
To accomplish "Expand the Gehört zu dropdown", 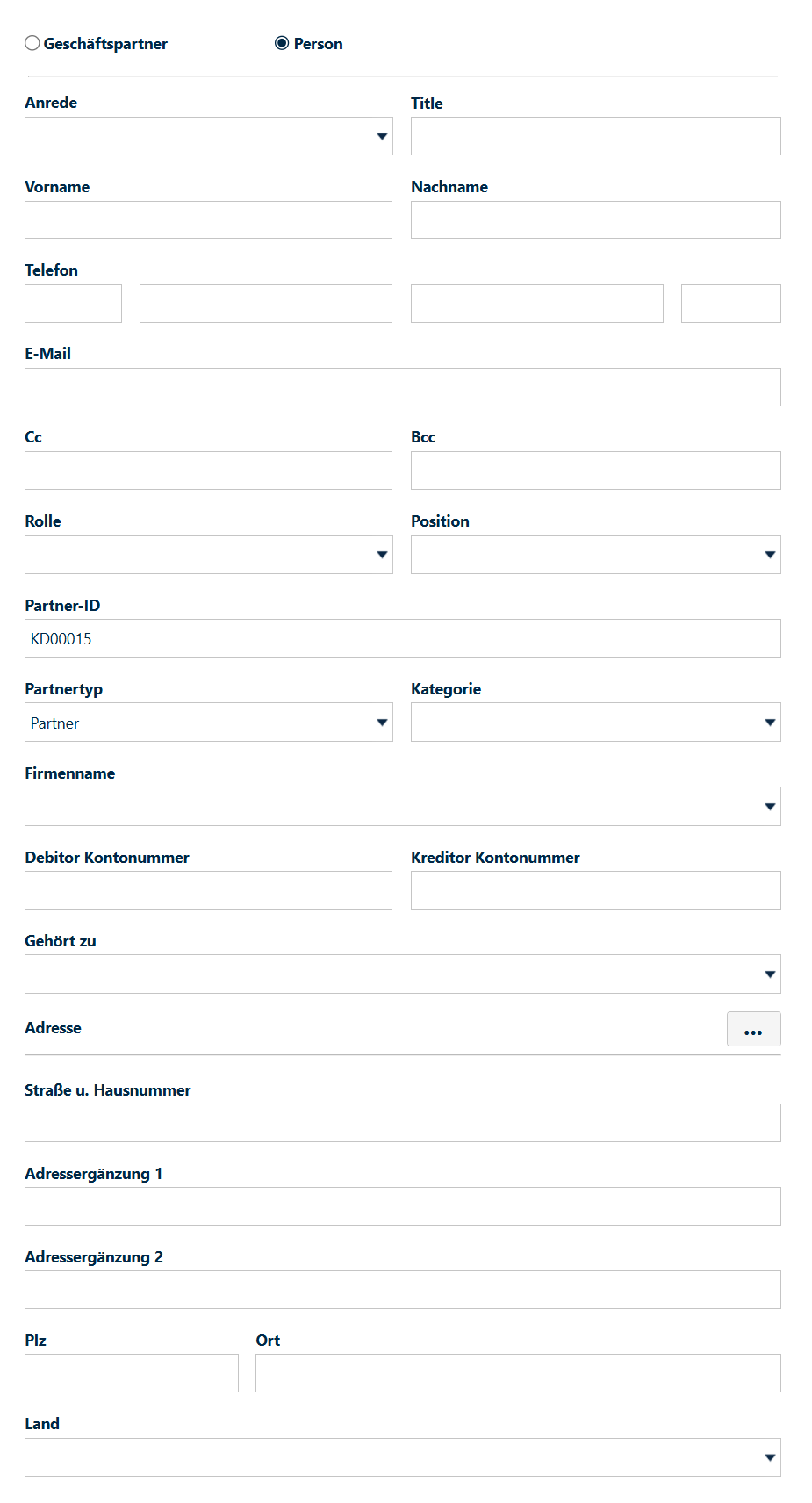I will [x=403, y=974].
